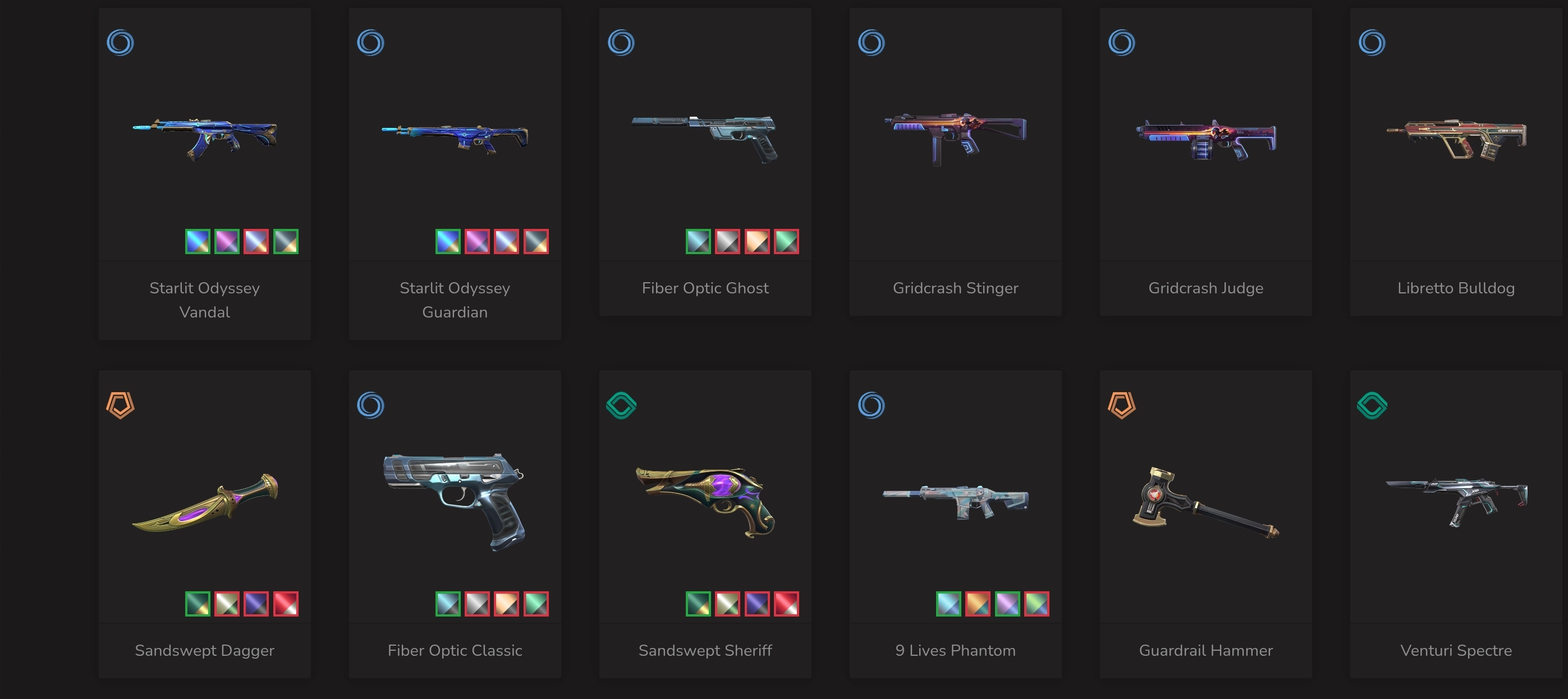Viewport: 1568px width, 699px height.
Task: Select last color variant of Starlit Odyssey Guardian
Action: [x=537, y=242]
